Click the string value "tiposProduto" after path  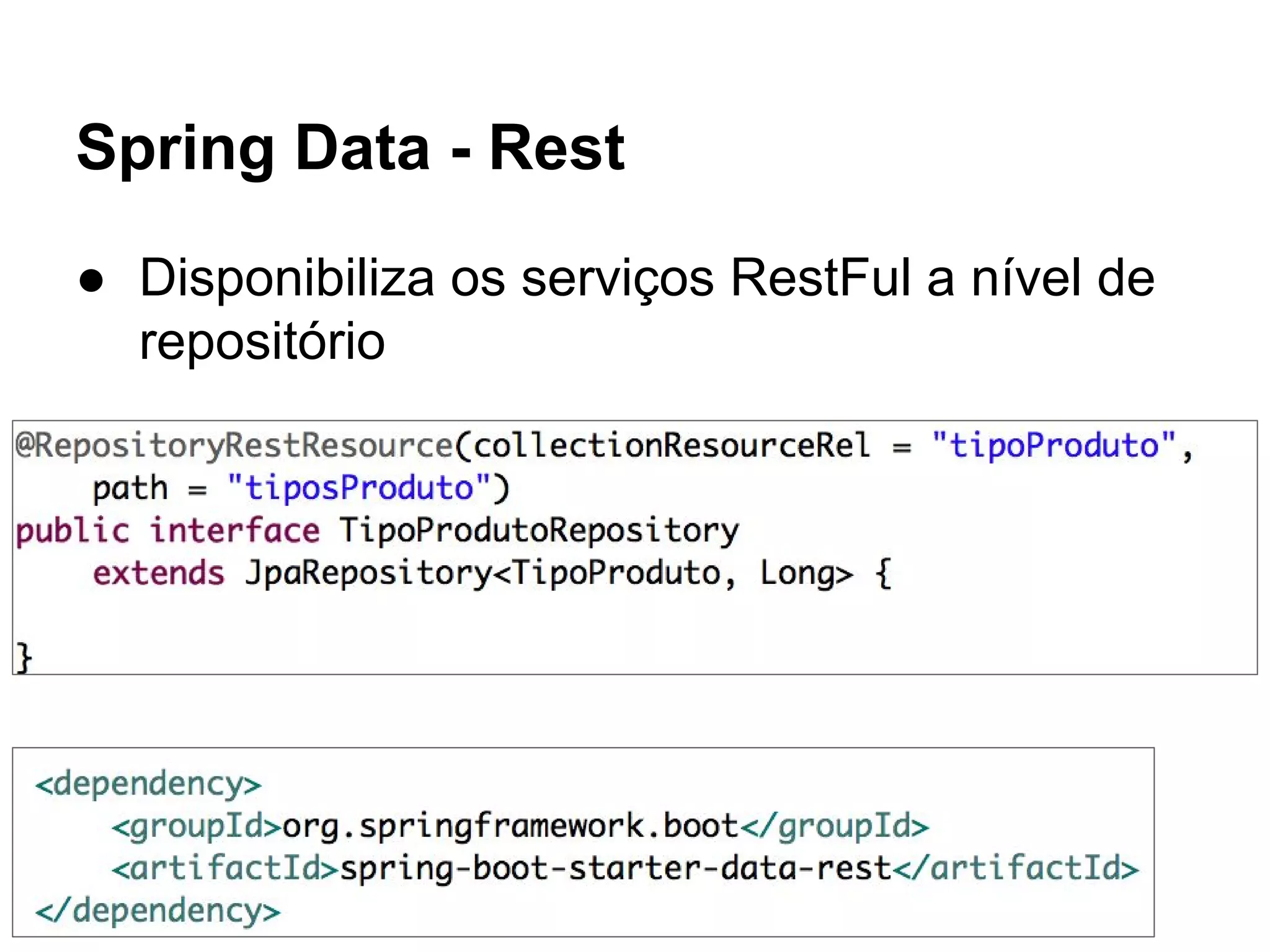pos(360,488)
